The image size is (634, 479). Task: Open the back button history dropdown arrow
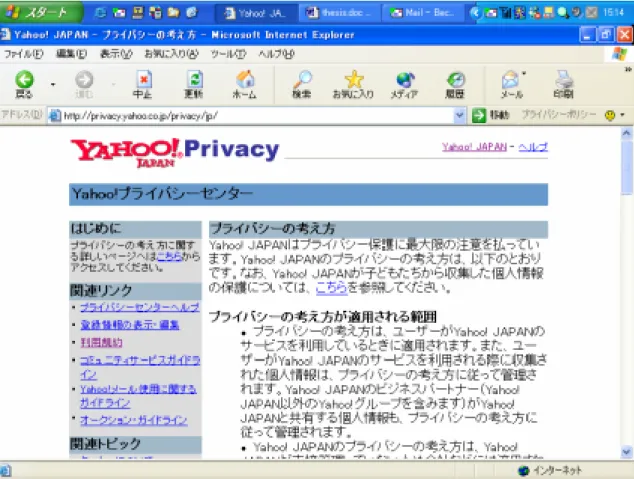click(x=53, y=84)
